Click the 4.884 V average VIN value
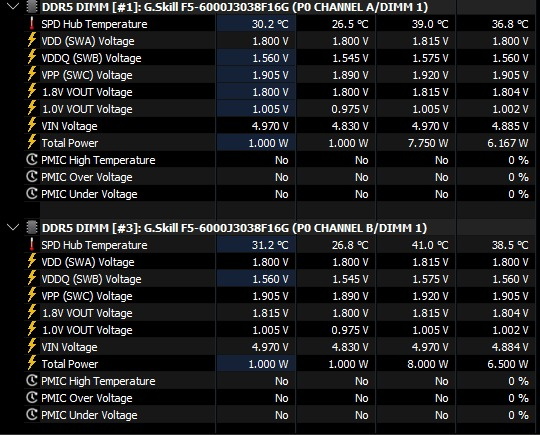This screenshot has width=540, height=435. tap(510, 347)
